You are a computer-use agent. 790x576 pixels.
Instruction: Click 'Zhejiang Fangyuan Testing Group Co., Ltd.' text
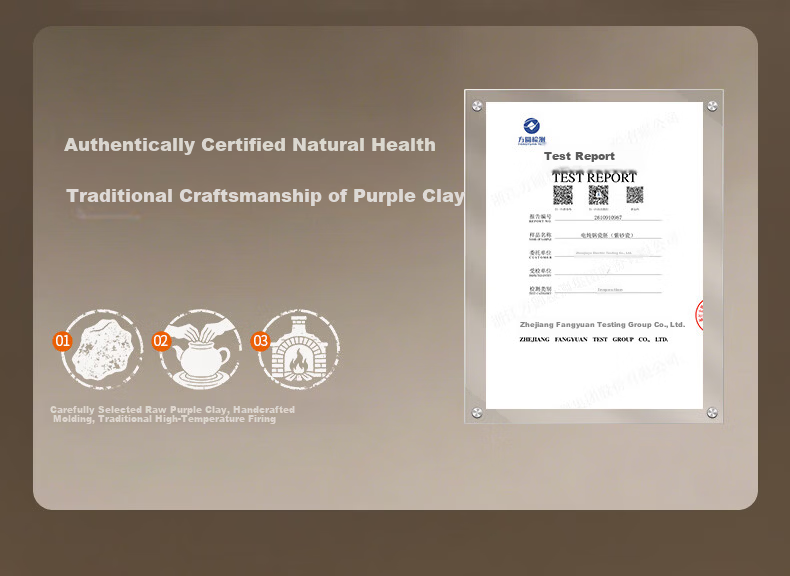[x=602, y=325]
